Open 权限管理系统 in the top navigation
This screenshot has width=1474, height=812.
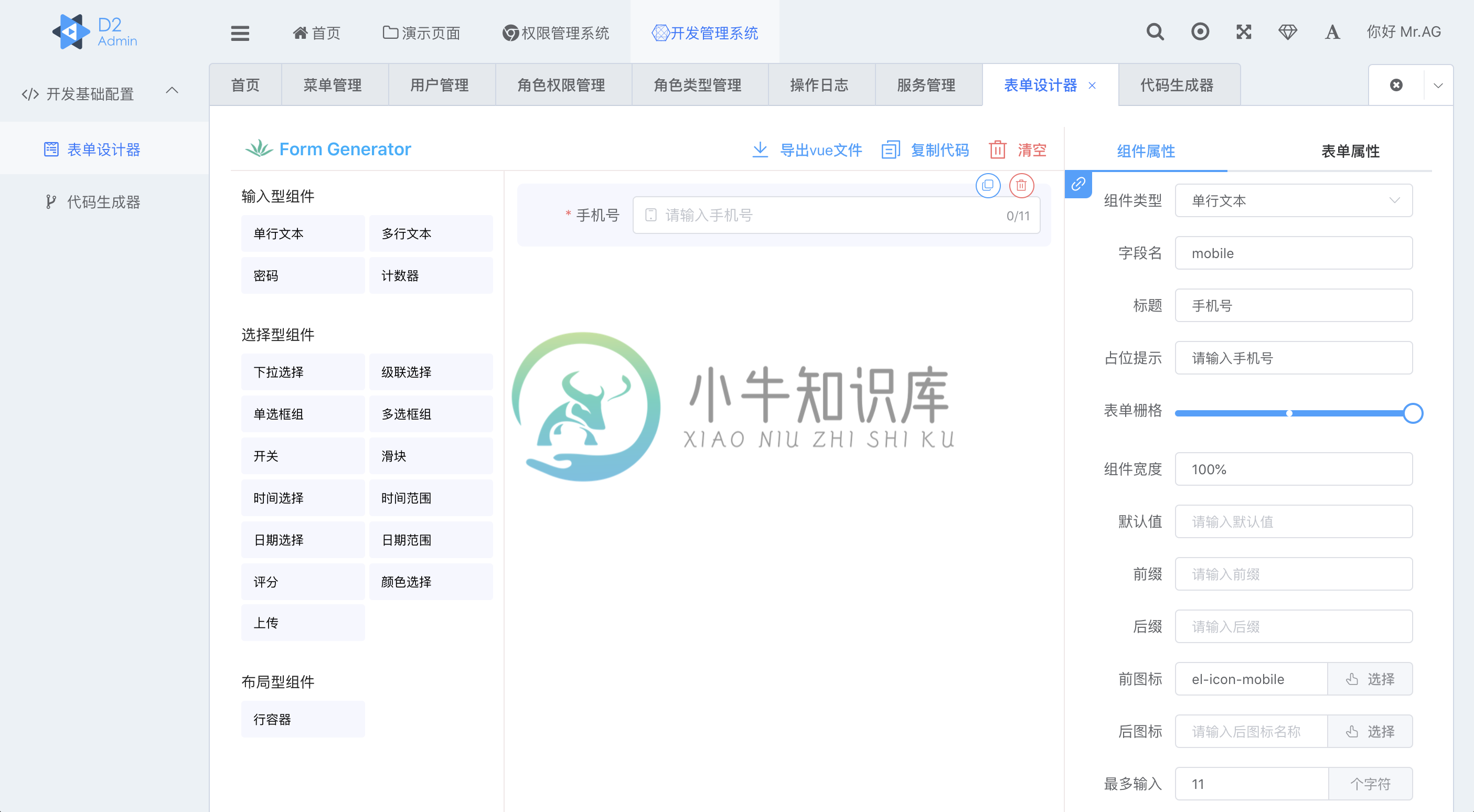(x=555, y=33)
